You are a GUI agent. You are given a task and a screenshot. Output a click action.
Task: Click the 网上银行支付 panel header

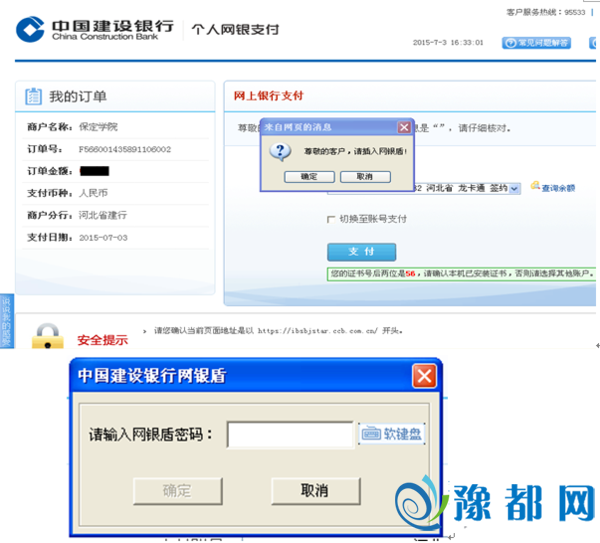click(268, 96)
